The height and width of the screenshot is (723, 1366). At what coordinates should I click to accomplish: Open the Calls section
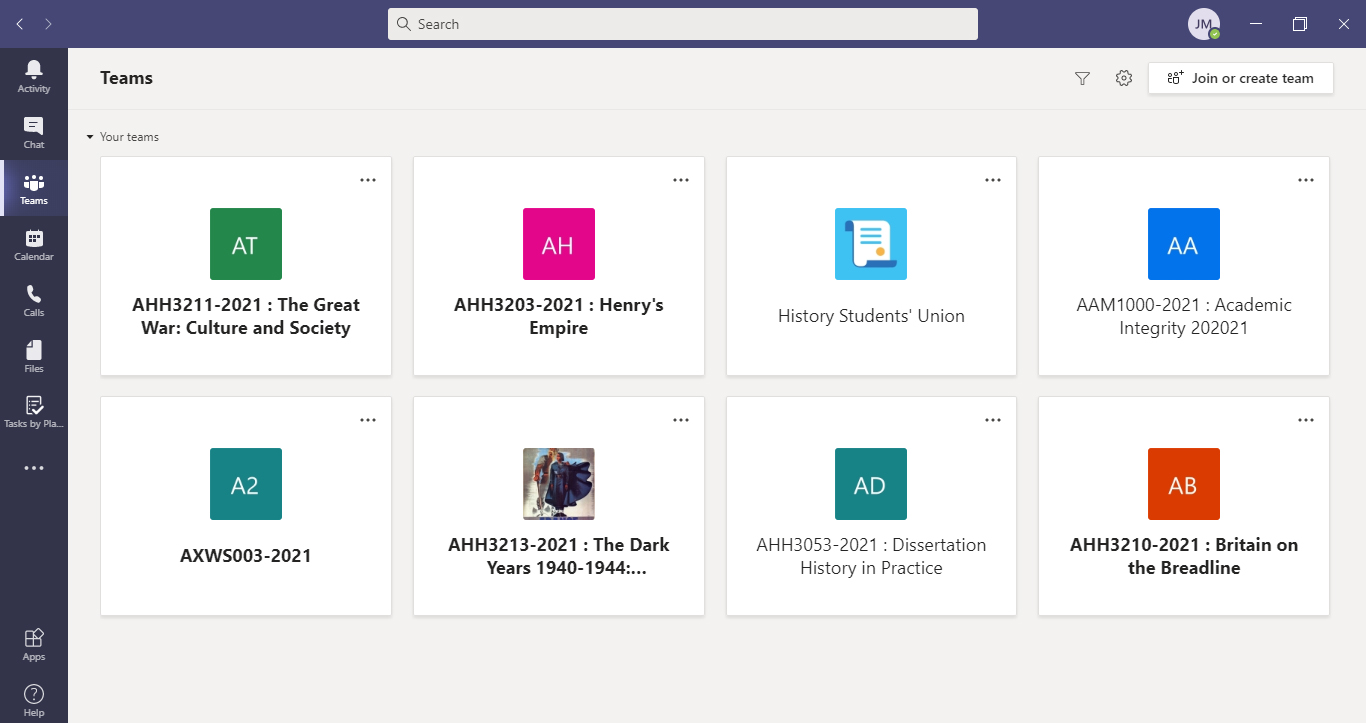34,300
